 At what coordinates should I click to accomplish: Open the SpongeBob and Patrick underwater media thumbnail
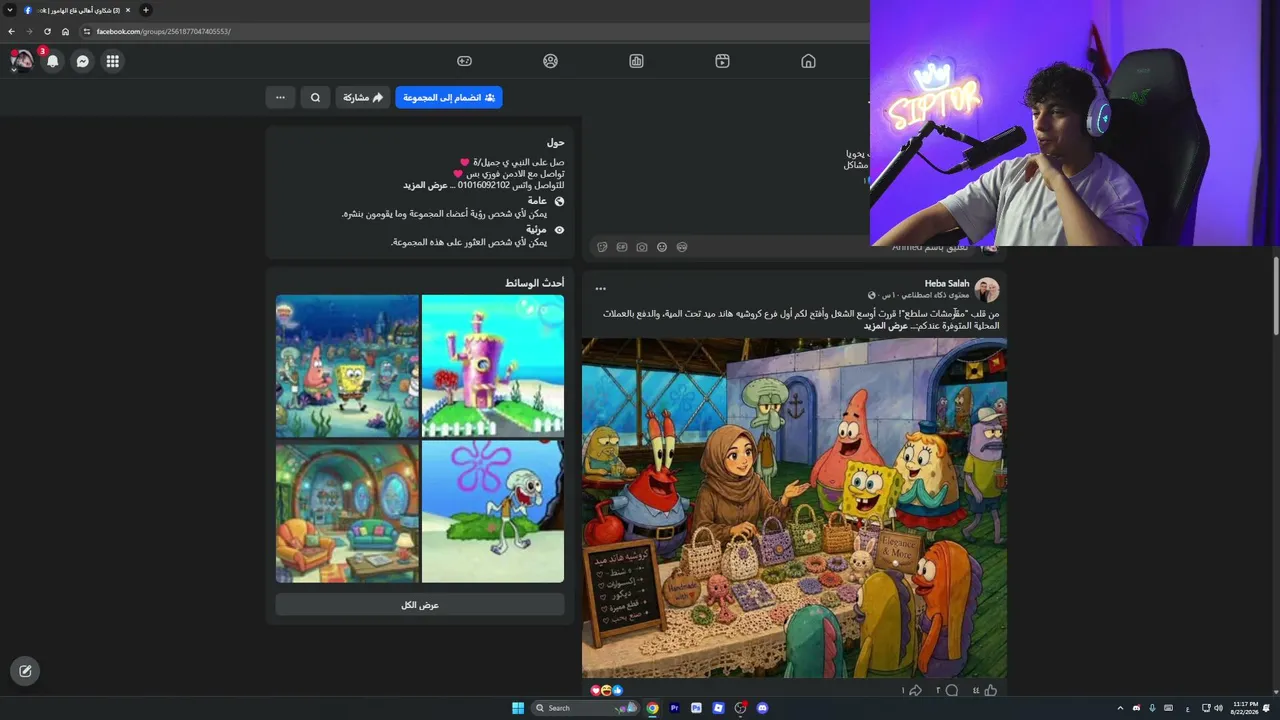pyautogui.click(x=347, y=366)
